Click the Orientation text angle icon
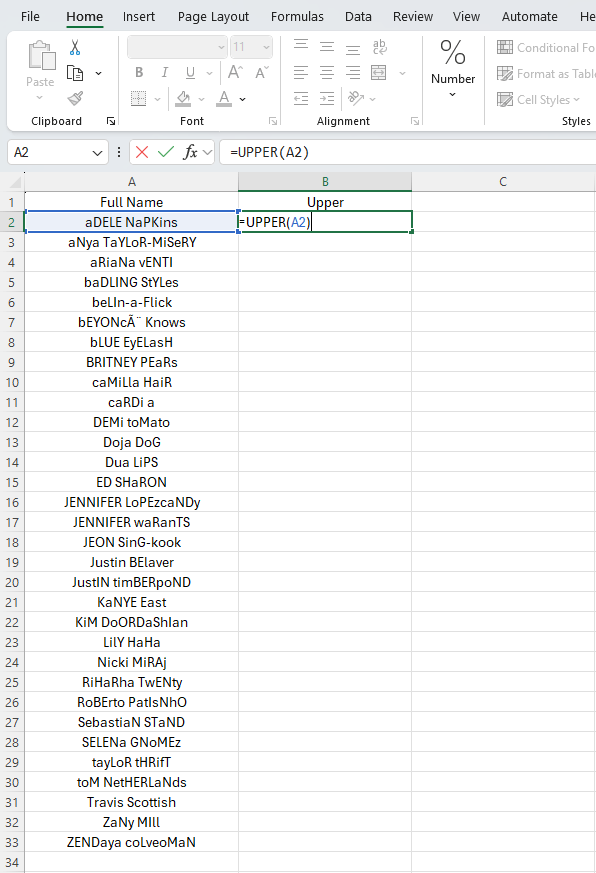Viewport: 596px width, 873px height. click(355, 99)
